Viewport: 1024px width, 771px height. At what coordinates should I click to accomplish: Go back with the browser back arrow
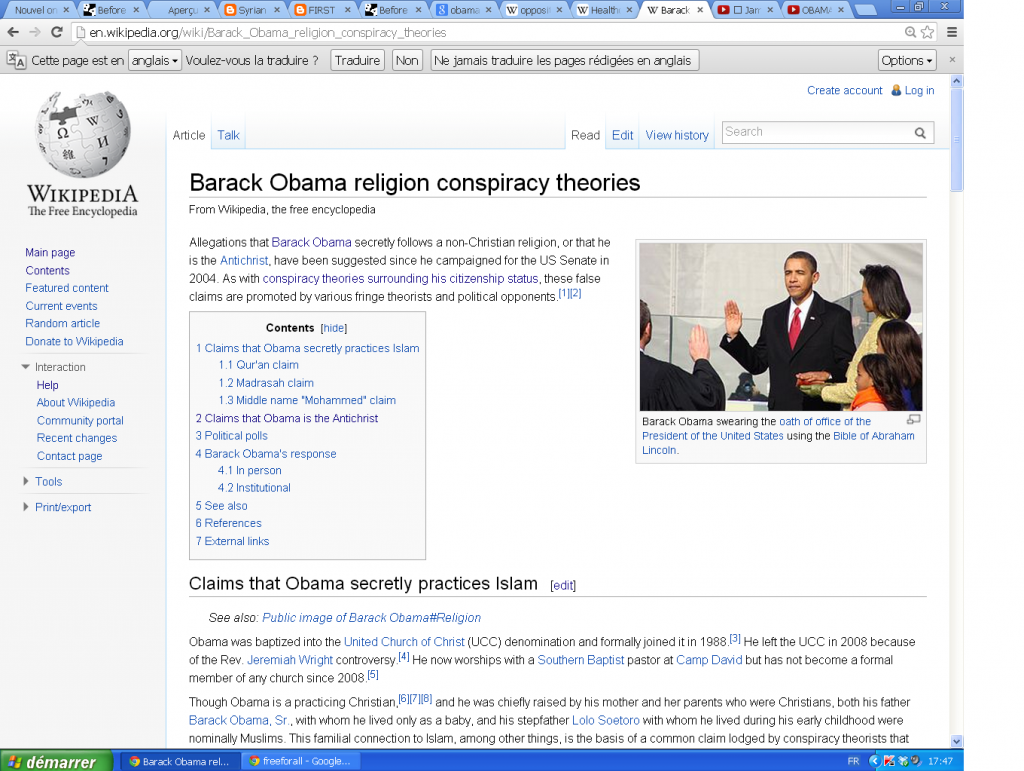(13, 32)
